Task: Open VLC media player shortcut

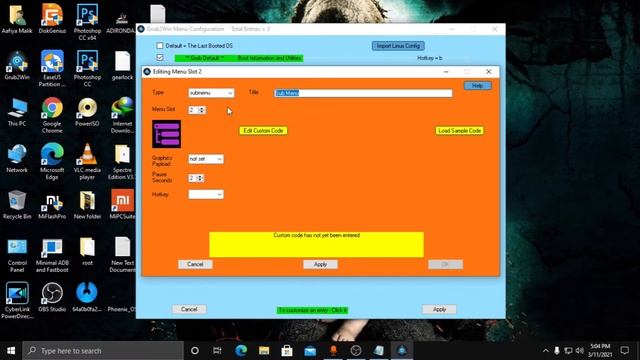Action: 87,162
